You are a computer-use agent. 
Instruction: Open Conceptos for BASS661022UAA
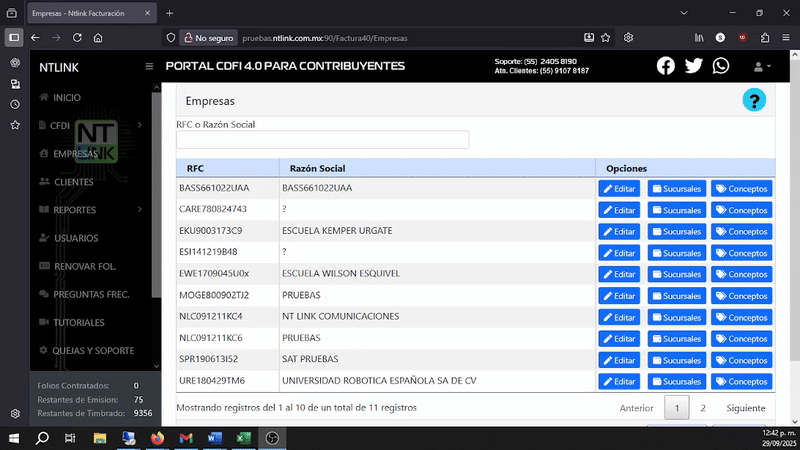[x=741, y=189]
